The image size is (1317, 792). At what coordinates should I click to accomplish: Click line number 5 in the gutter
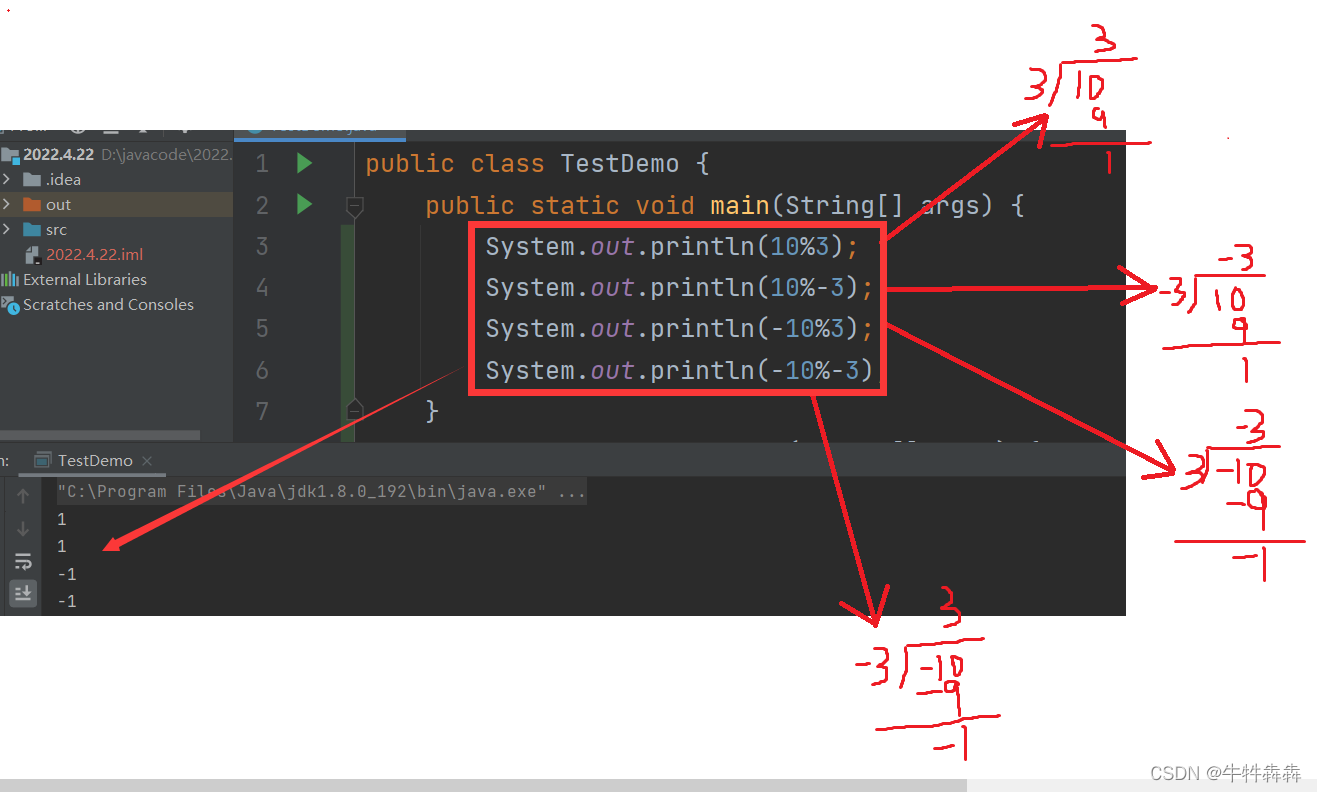262,329
